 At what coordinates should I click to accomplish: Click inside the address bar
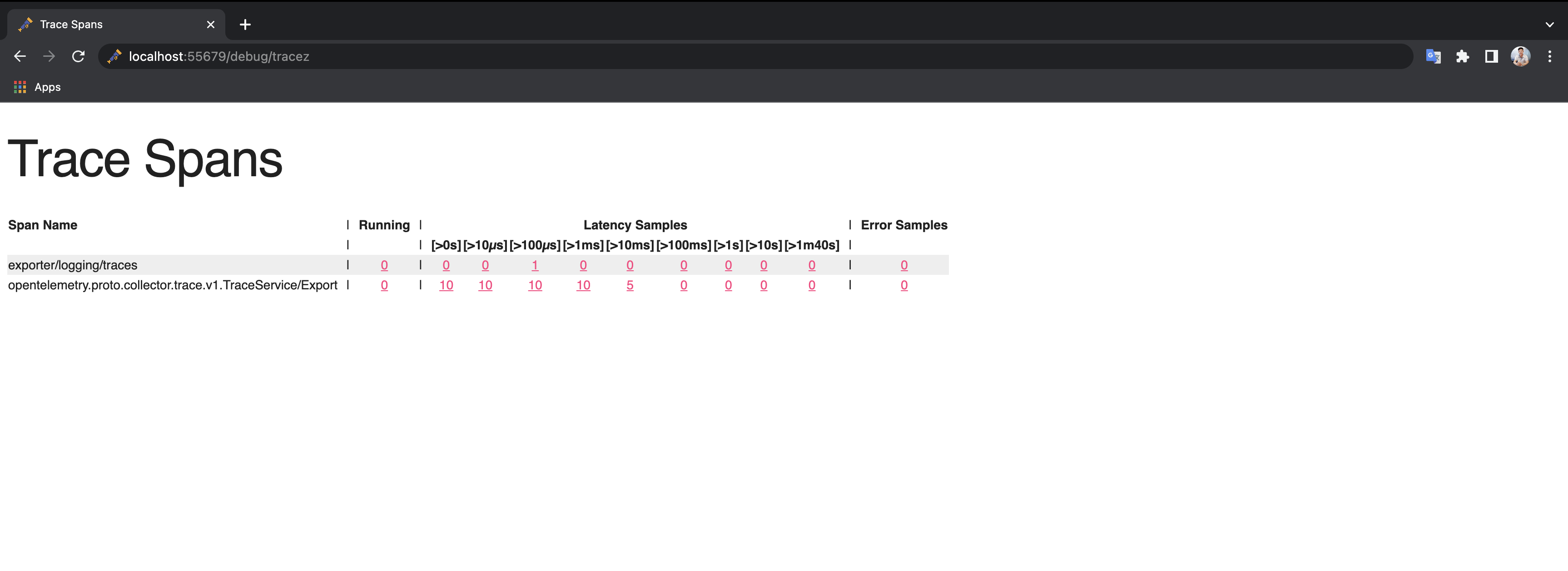click(426, 56)
